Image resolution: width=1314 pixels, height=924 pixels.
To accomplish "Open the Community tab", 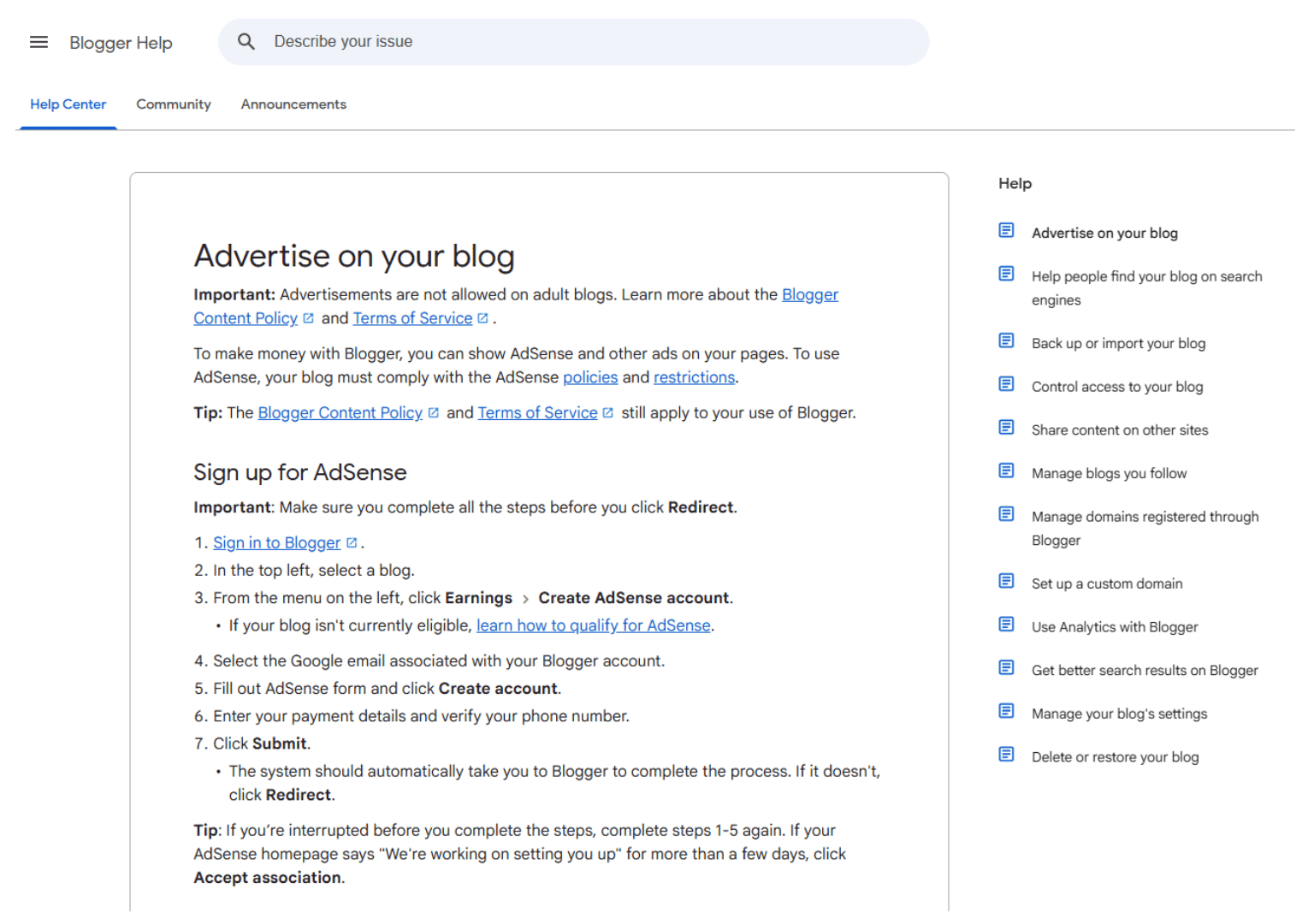I will coord(174,104).
